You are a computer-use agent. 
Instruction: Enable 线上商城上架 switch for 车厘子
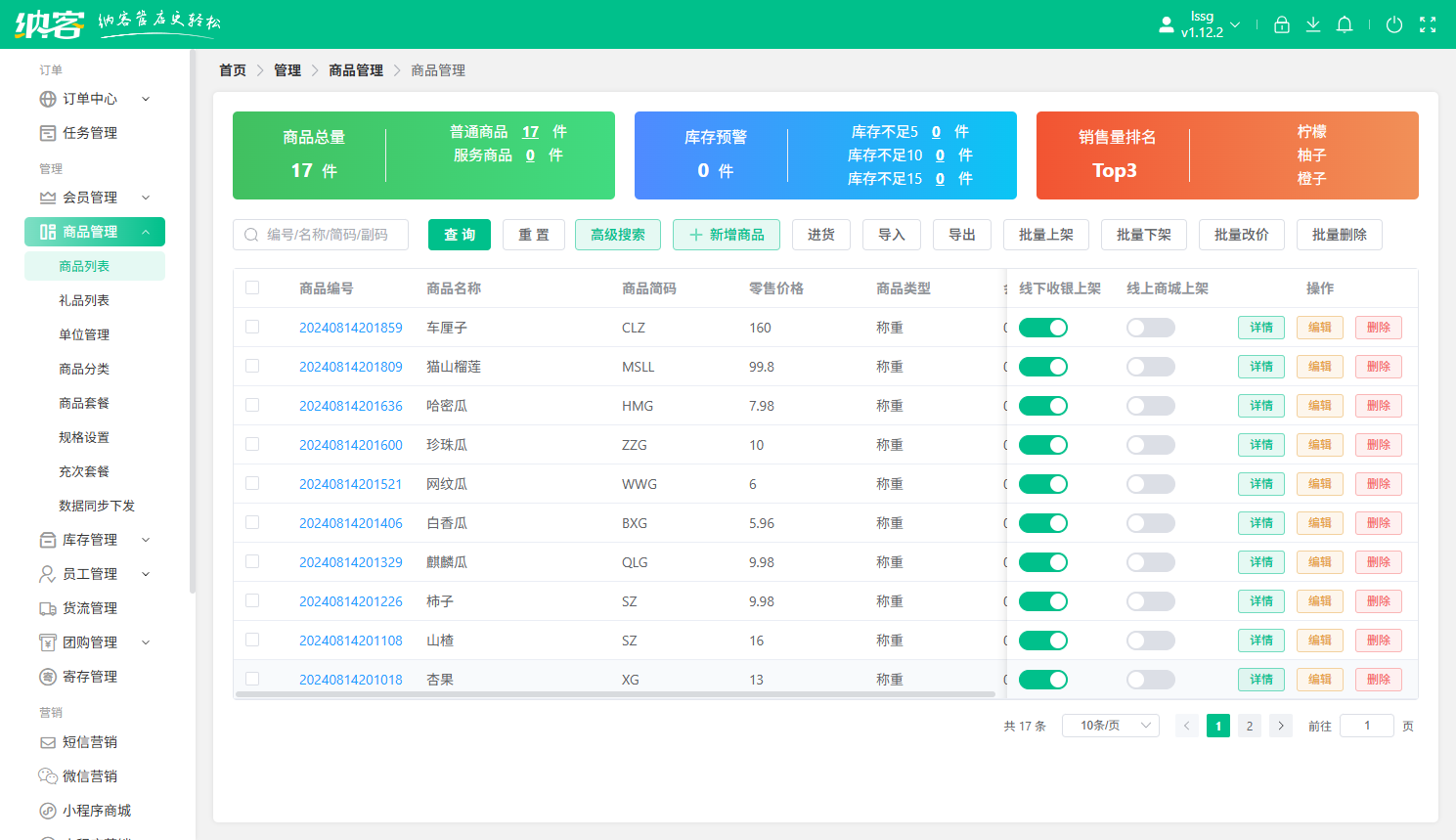tap(1151, 328)
